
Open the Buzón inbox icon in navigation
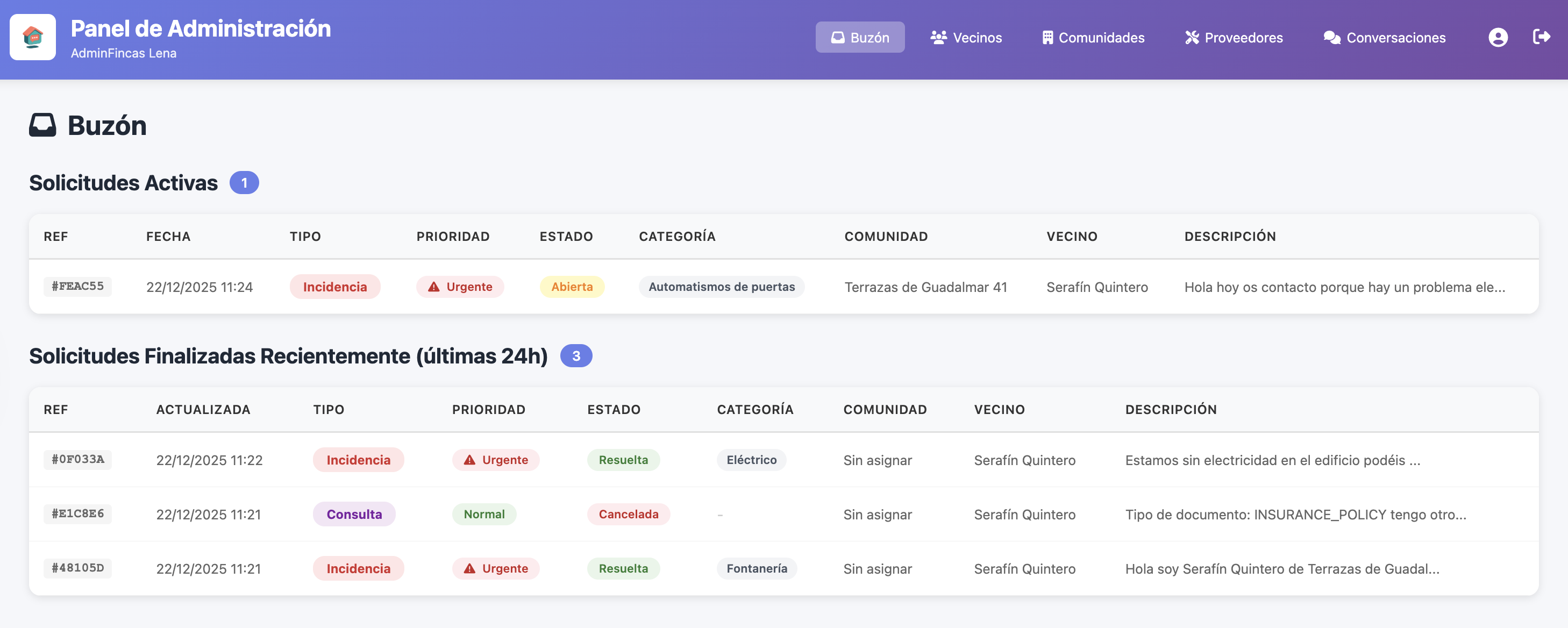click(x=838, y=37)
